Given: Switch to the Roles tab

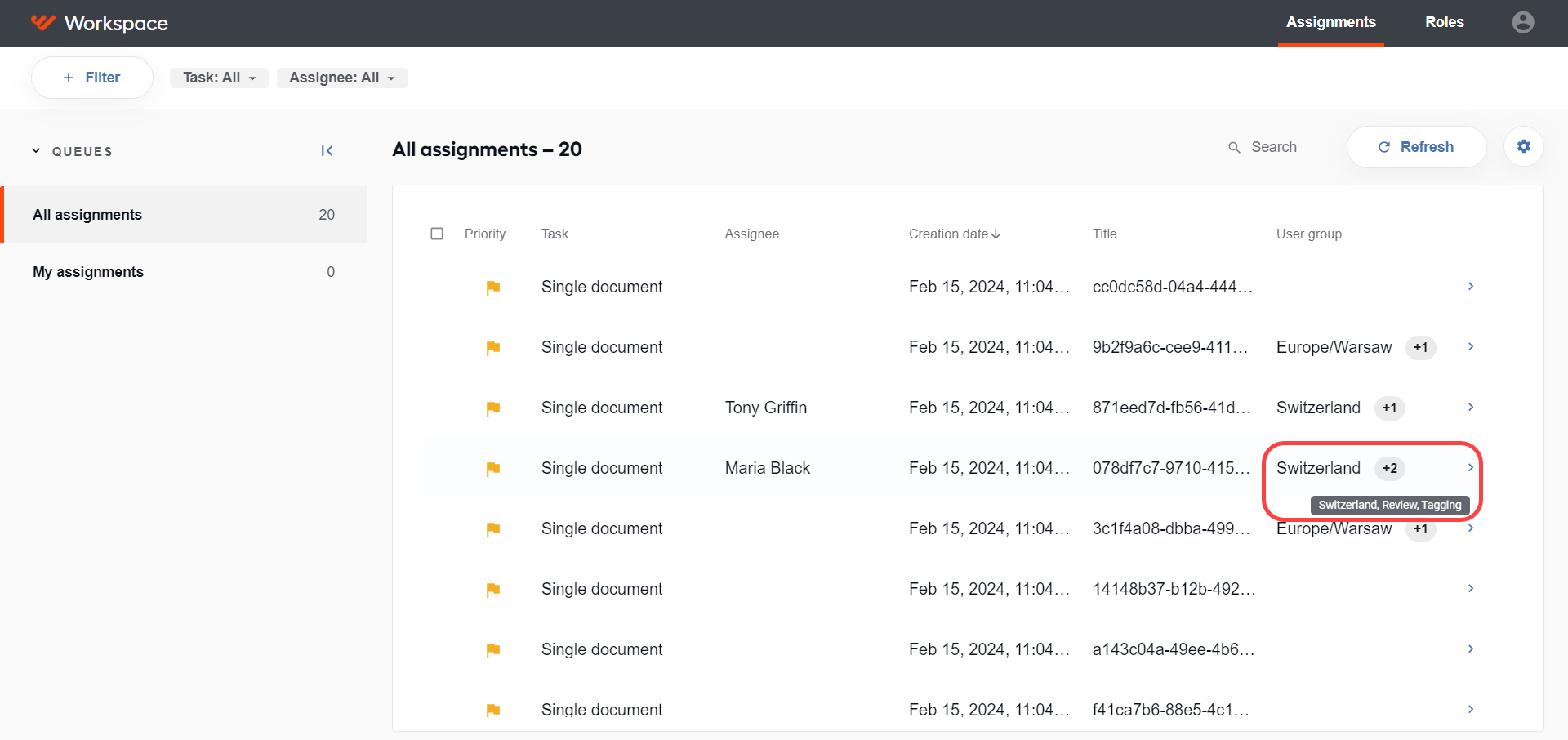Looking at the screenshot, I should [x=1445, y=22].
